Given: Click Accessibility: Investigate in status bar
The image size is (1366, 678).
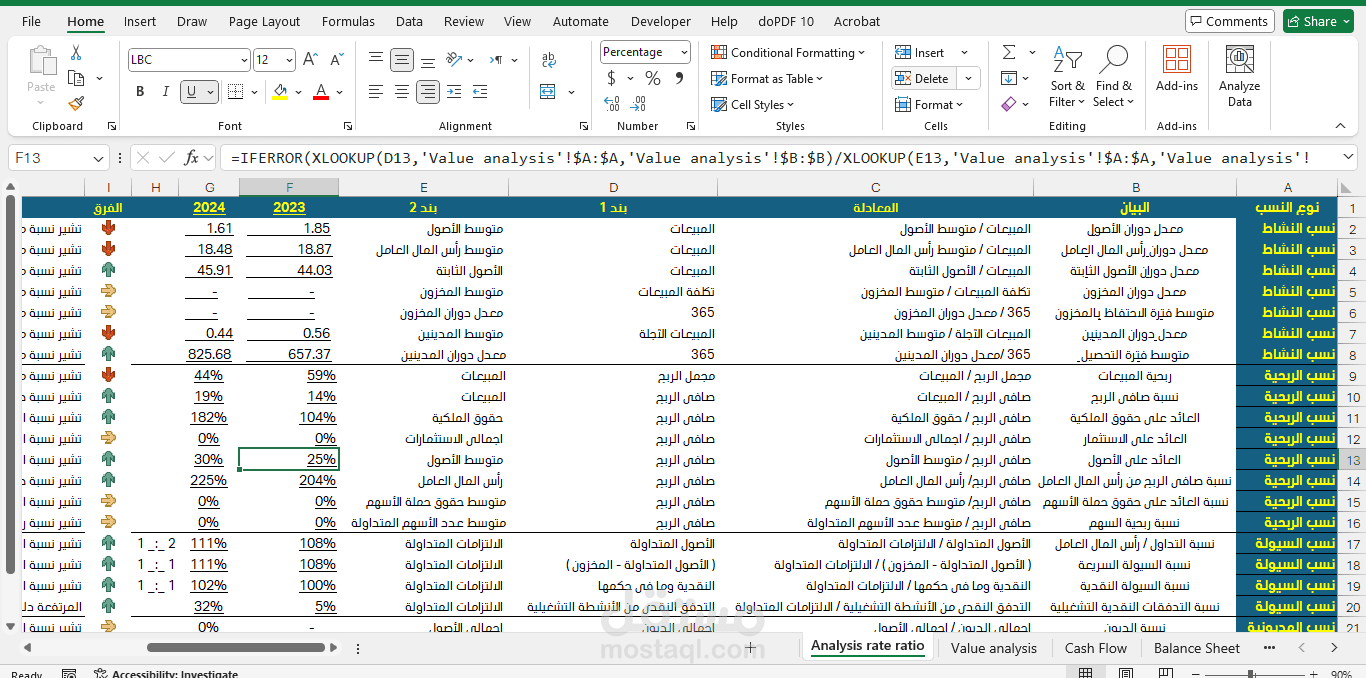Looking at the screenshot, I should (x=166, y=674).
